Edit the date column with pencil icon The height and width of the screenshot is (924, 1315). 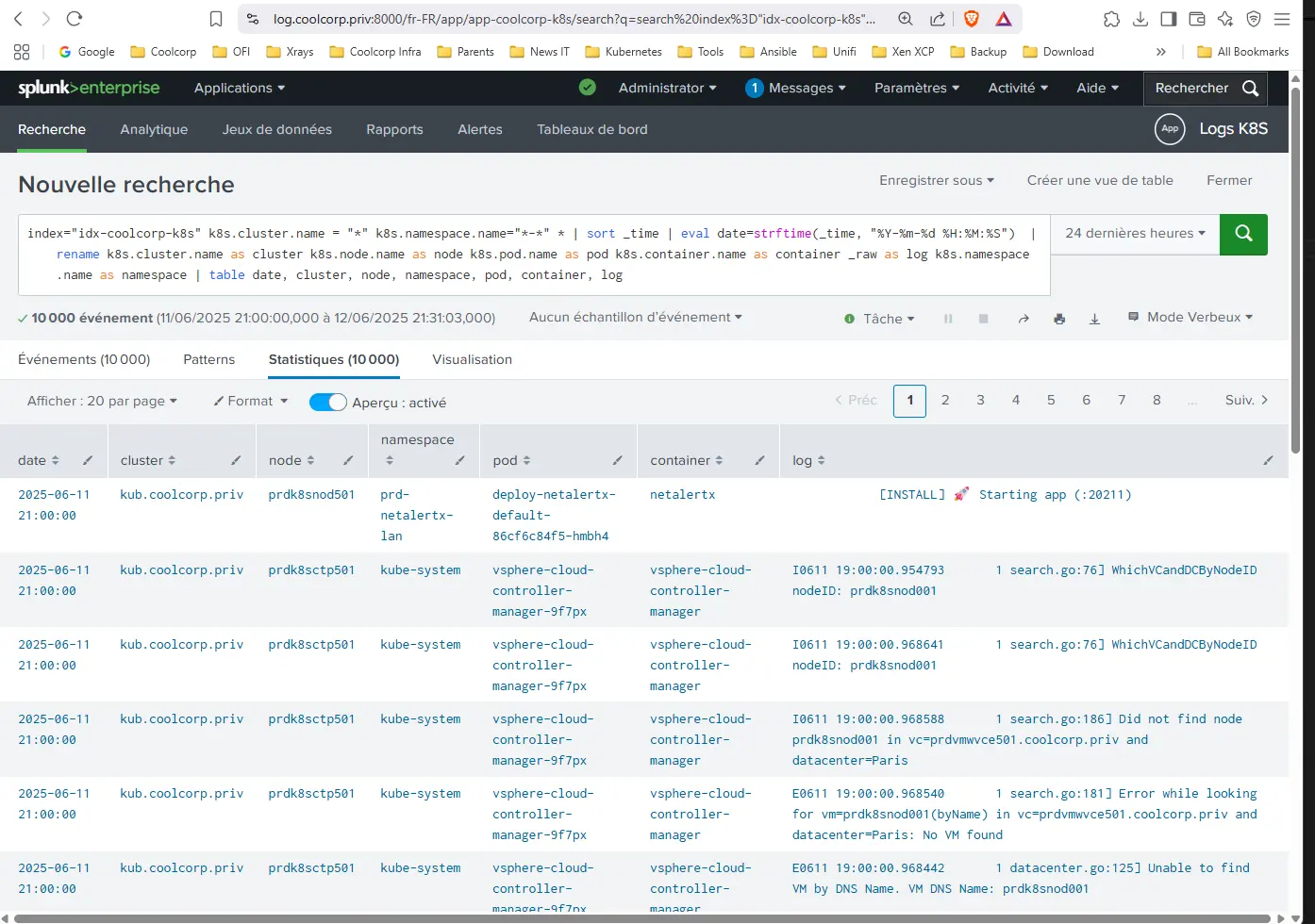(x=88, y=460)
